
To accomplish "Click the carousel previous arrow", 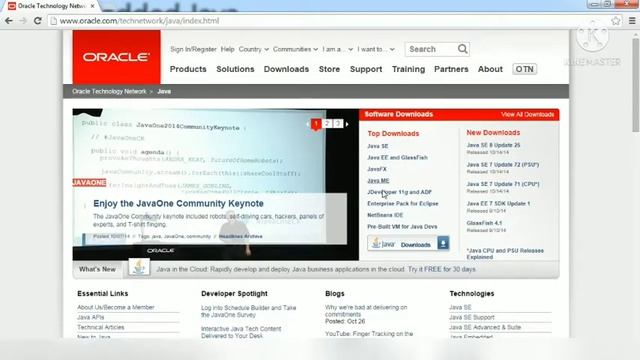I will point(307,124).
